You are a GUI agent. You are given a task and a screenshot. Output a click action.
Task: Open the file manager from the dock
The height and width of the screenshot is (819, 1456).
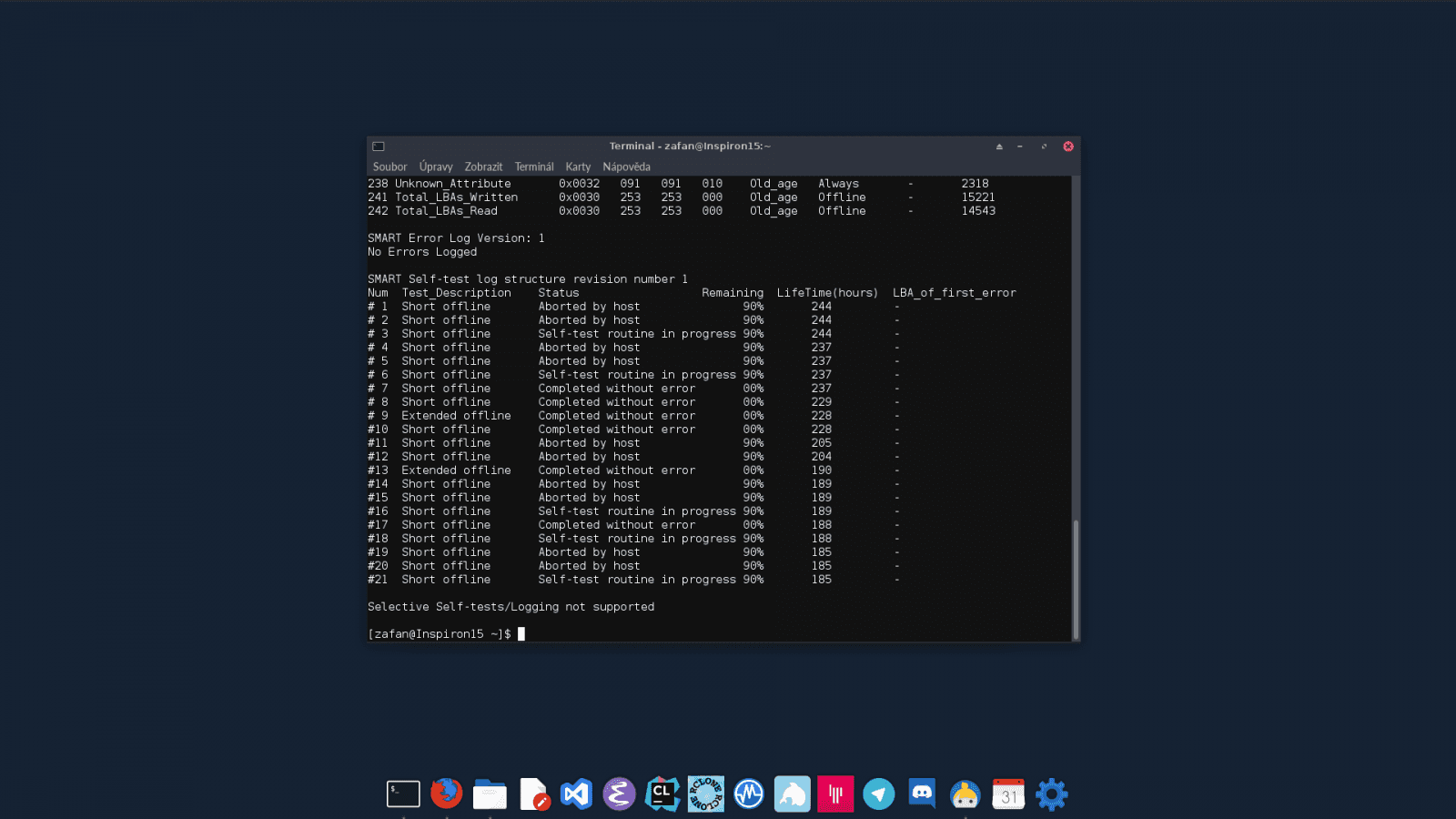click(490, 794)
